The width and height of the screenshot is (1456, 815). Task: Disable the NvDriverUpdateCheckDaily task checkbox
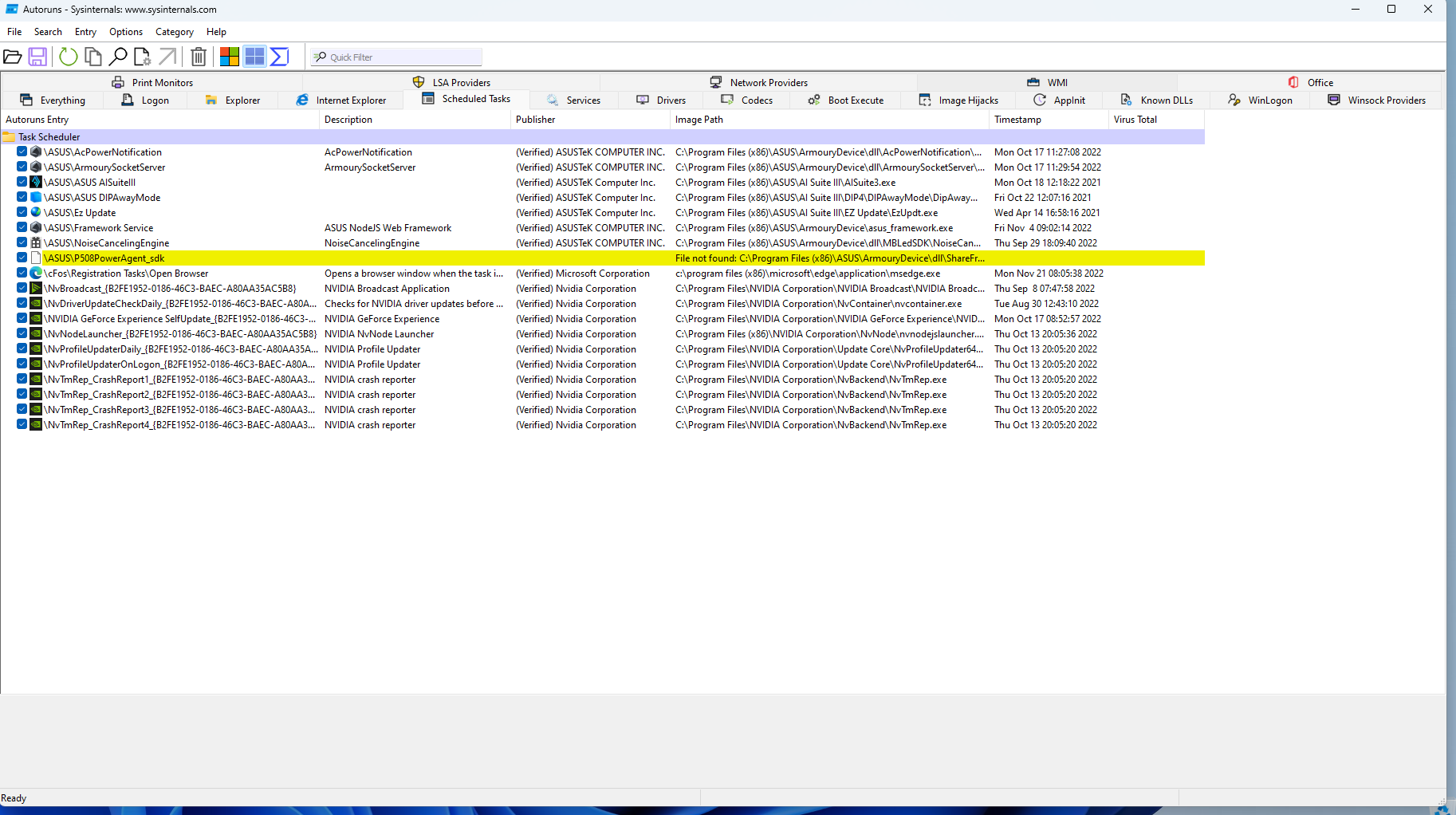[22, 304]
